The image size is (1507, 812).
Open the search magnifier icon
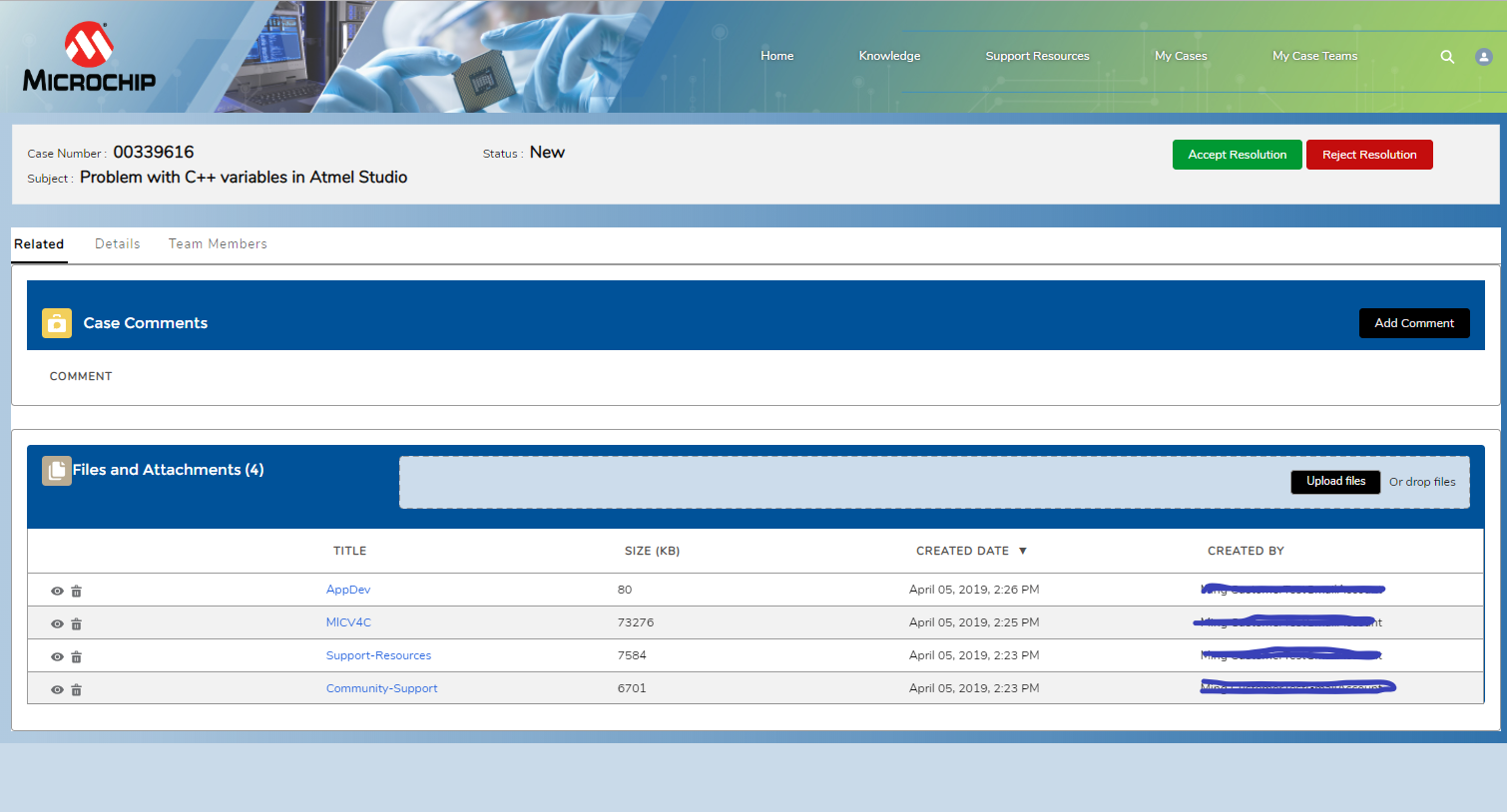point(1447,57)
